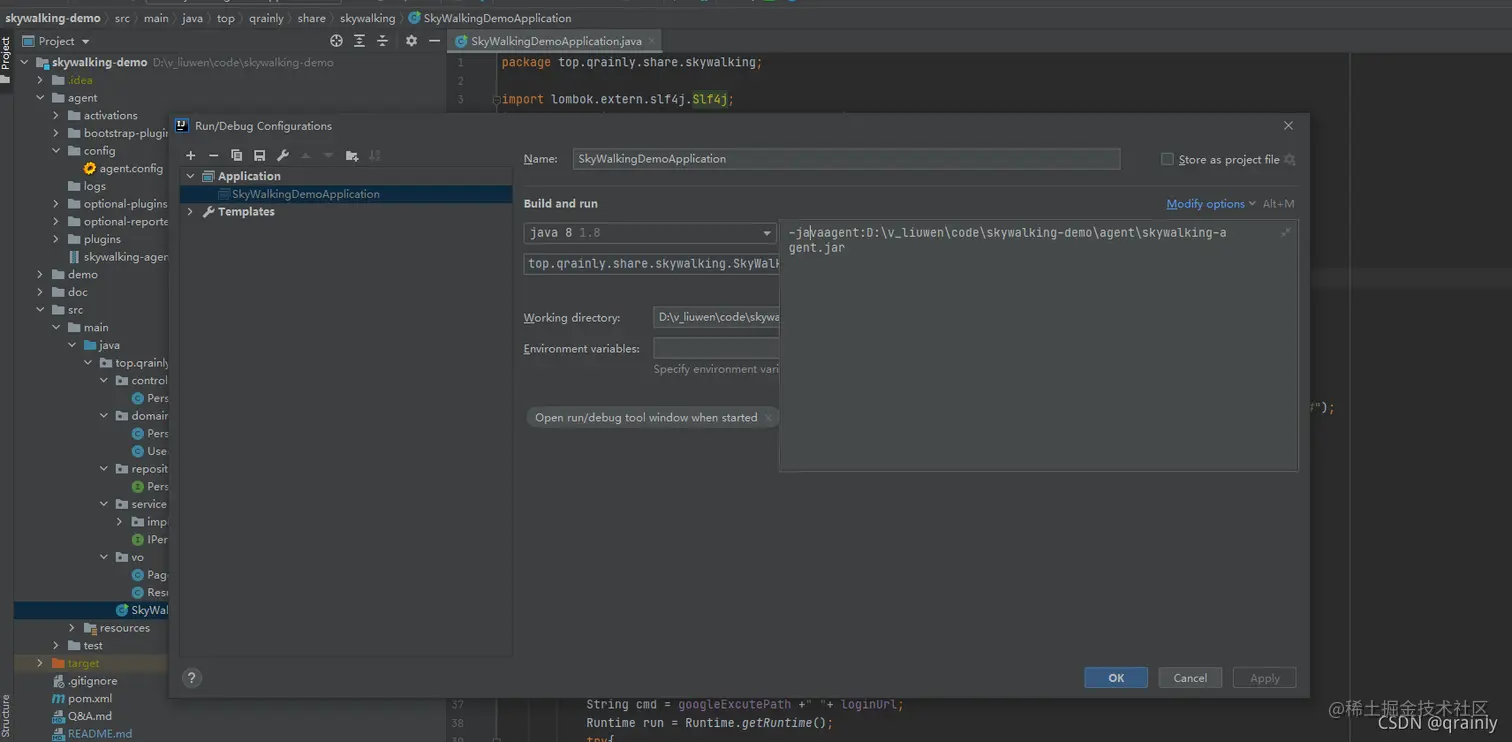Remove the 'Open run/debug tool window' tag
This screenshot has width=1512, height=742.
coord(768,418)
